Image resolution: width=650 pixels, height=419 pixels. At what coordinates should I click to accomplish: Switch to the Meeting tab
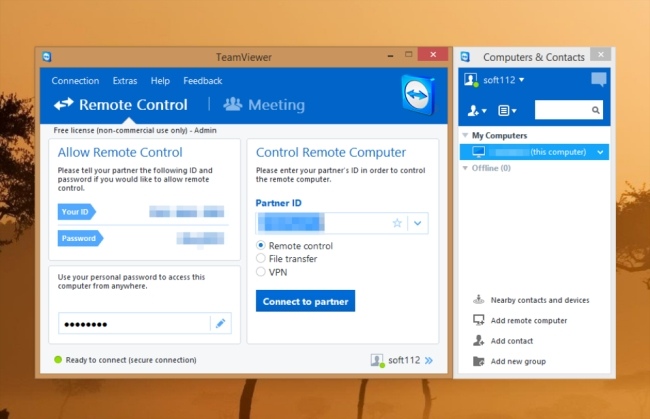coord(264,104)
